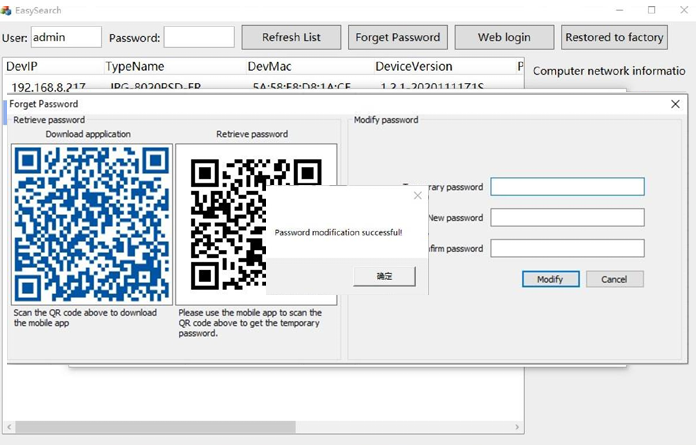Close the Forget Password dialog
The height and width of the screenshot is (445, 696).
click(675, 104)
